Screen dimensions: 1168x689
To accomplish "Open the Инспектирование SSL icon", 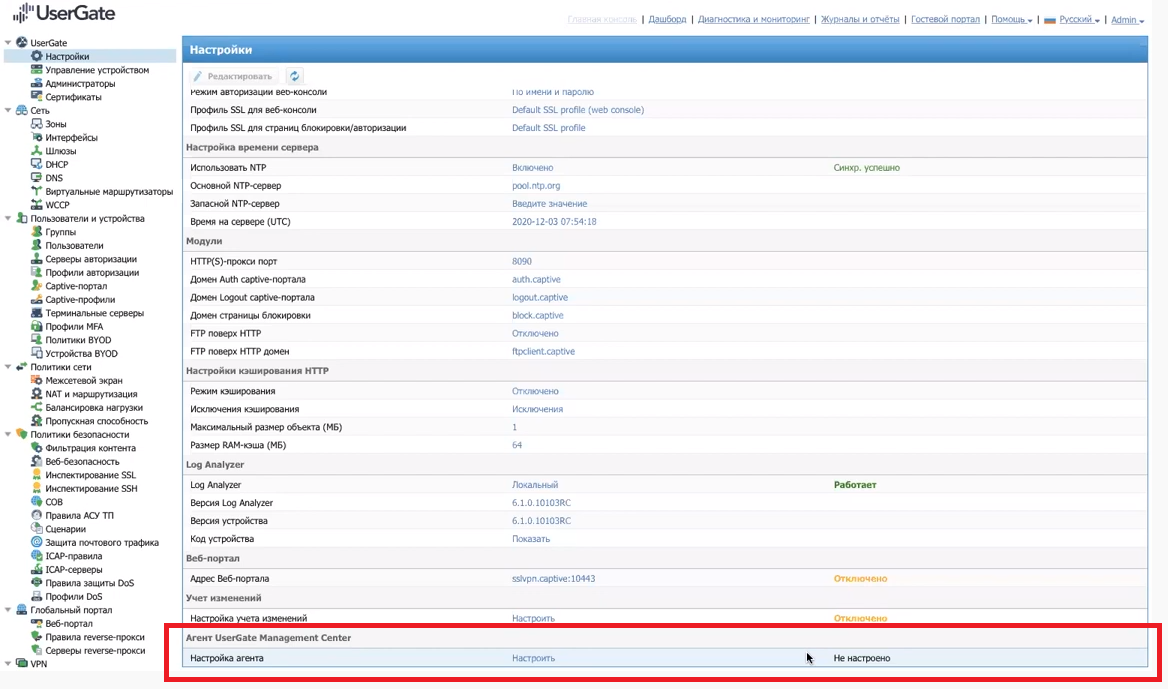I will [x=36, y=474].
